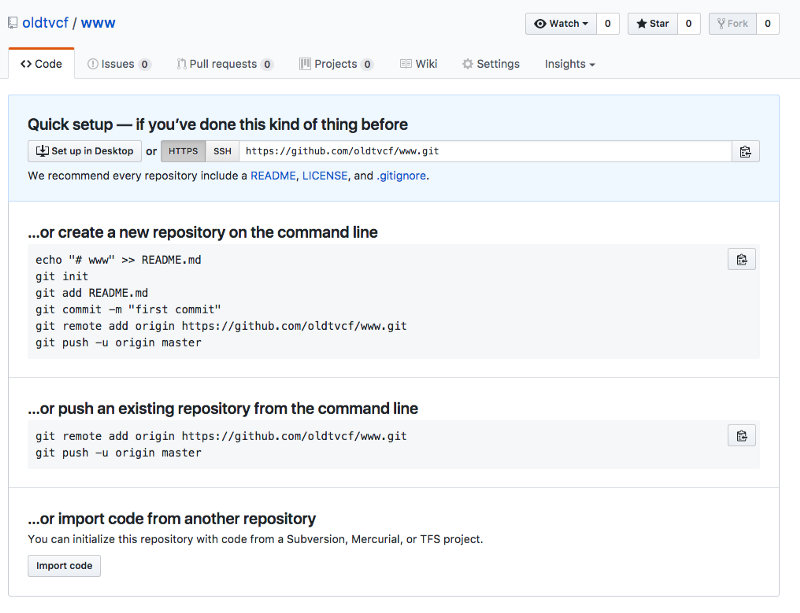Copy the clone URL to clipboard
This screenshot has height=613, width=800.
point(745,152)
